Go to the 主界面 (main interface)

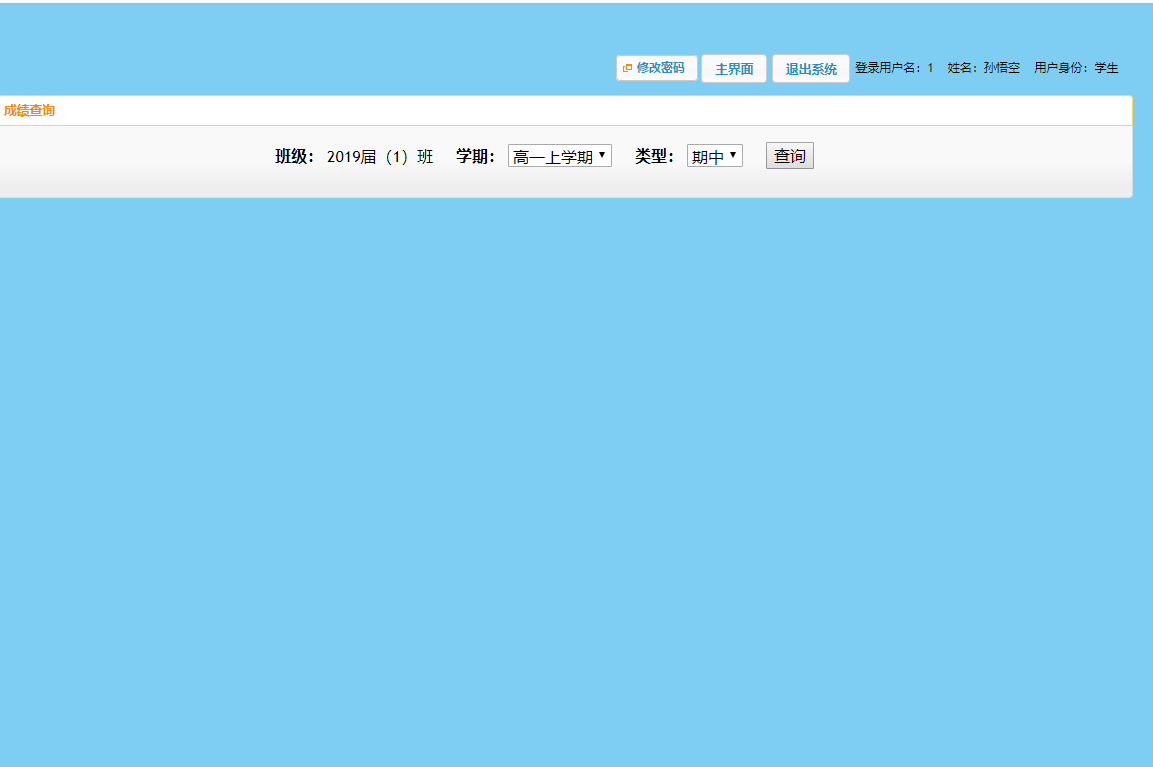[733, 67]
